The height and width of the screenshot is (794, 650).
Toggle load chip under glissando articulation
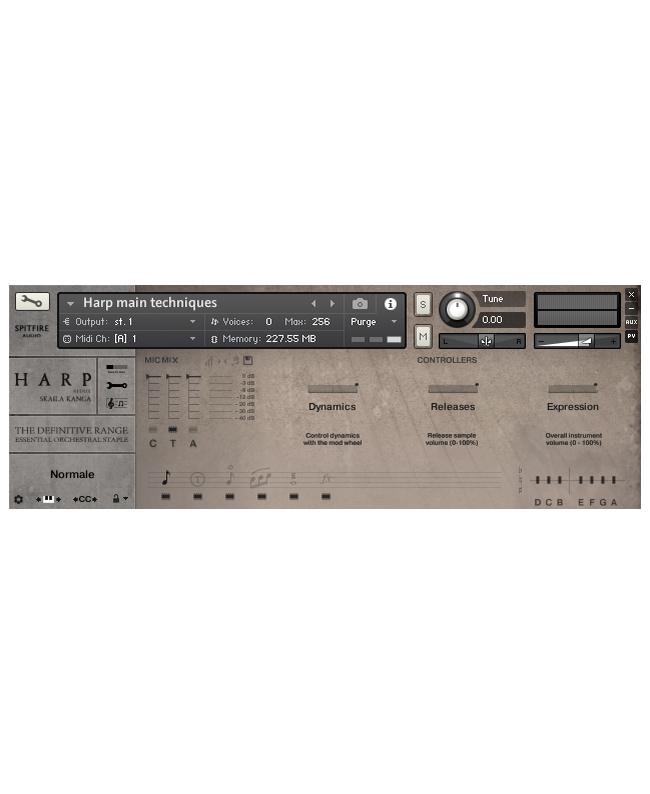coord(262,497)
